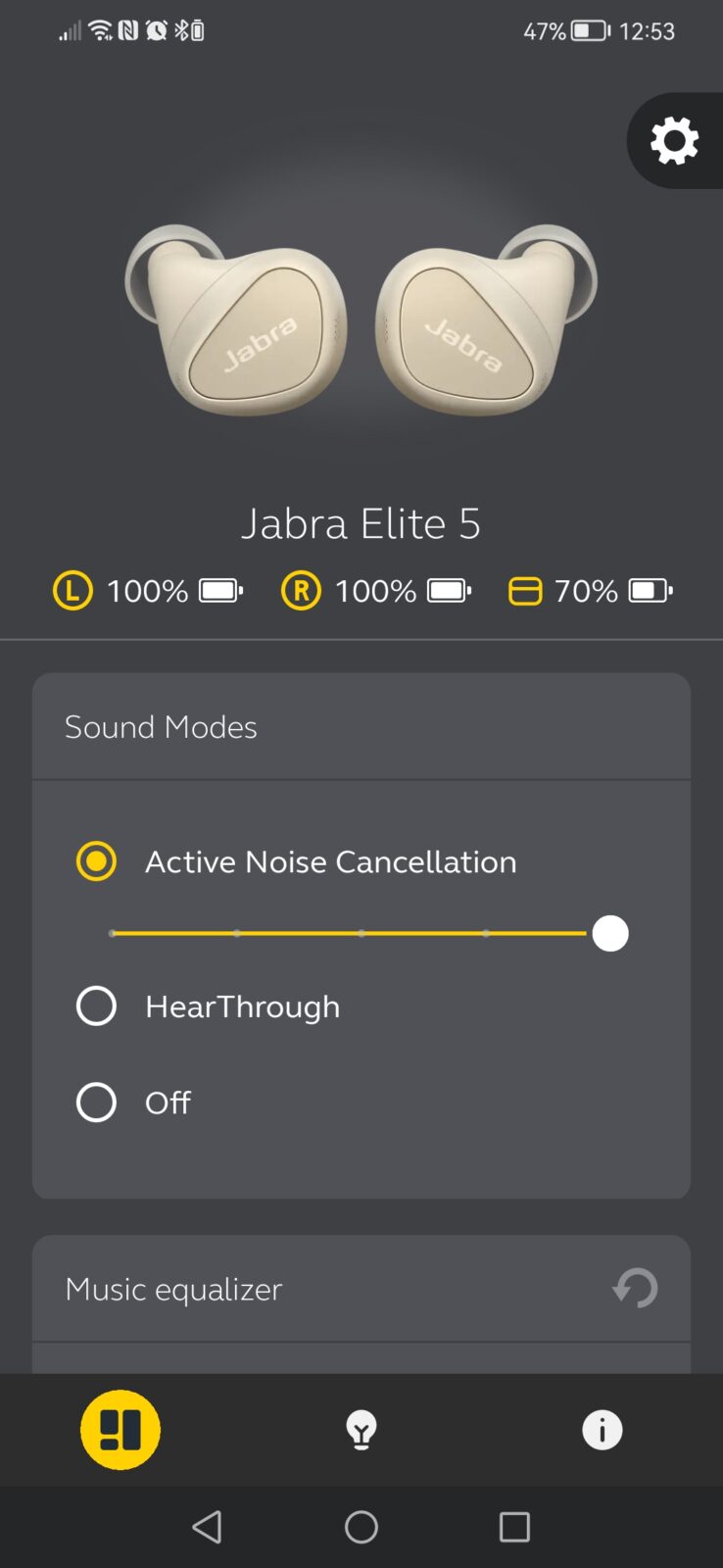Viewport: 723px width, 1568px height.
Task: Tap the yellow dashboard home icon
Action: pos(120,1430)
